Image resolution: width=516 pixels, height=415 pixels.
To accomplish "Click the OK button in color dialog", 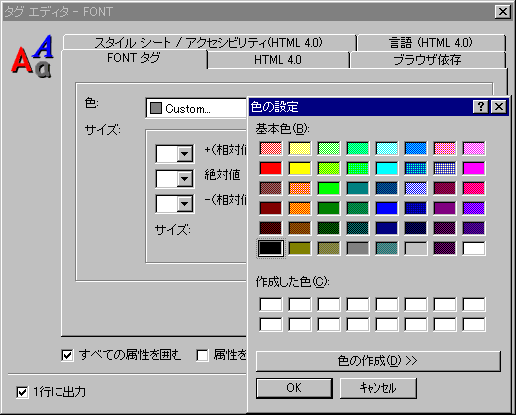I will click(294, 388).
